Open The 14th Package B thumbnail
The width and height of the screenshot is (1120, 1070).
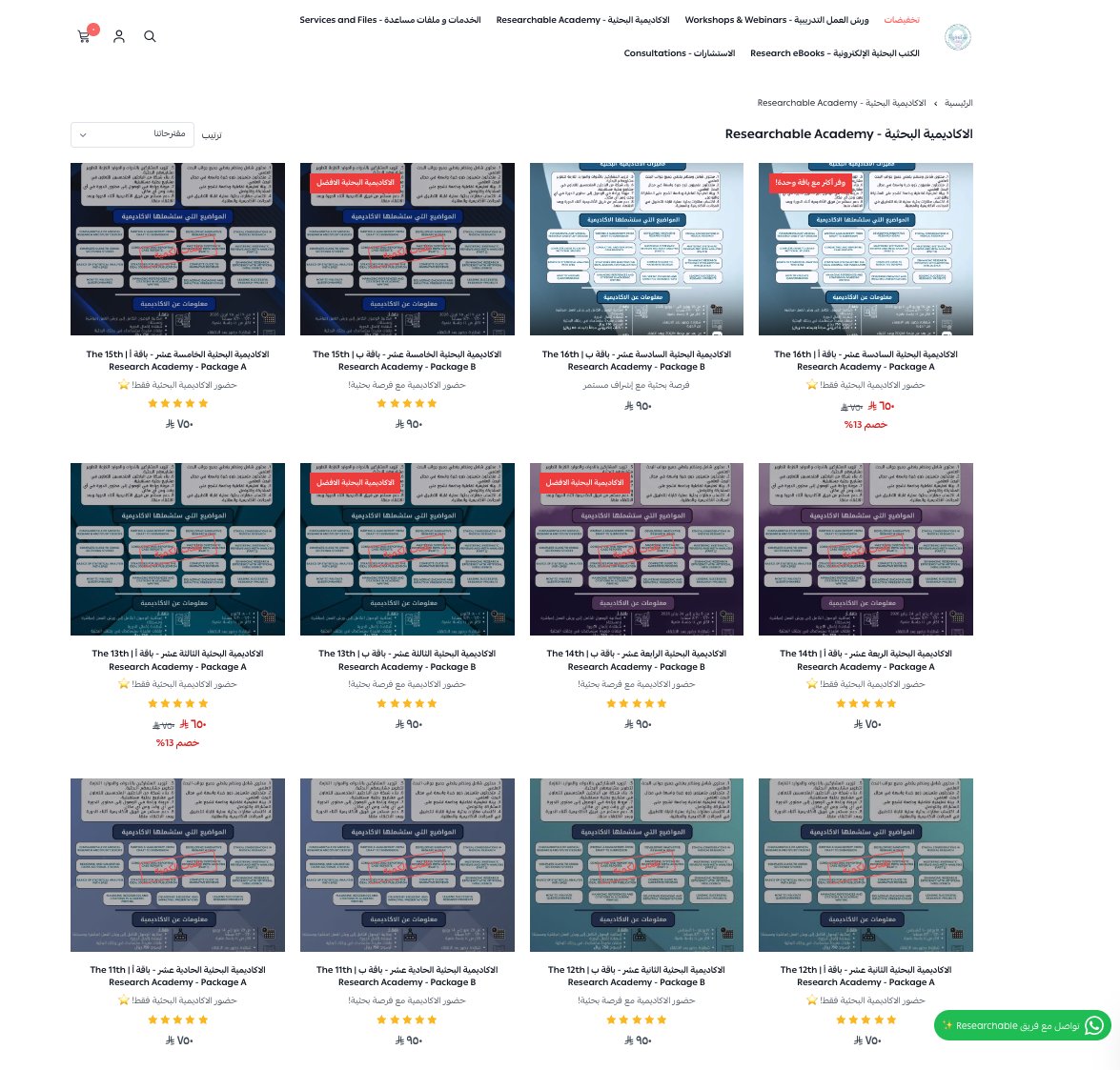click(x=637, y=549)
